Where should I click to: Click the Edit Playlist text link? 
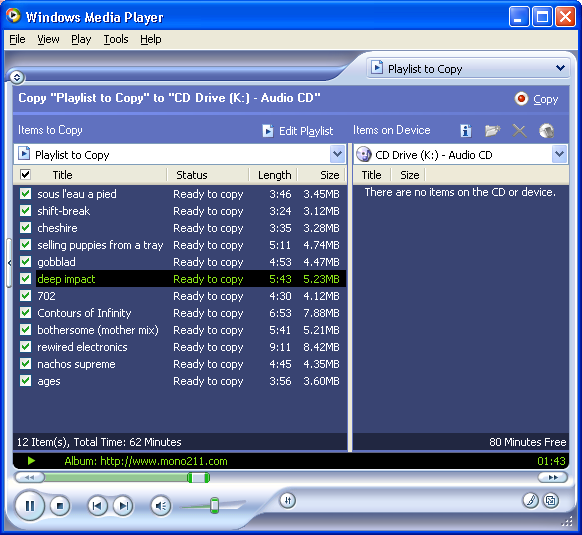coord(306,131)
